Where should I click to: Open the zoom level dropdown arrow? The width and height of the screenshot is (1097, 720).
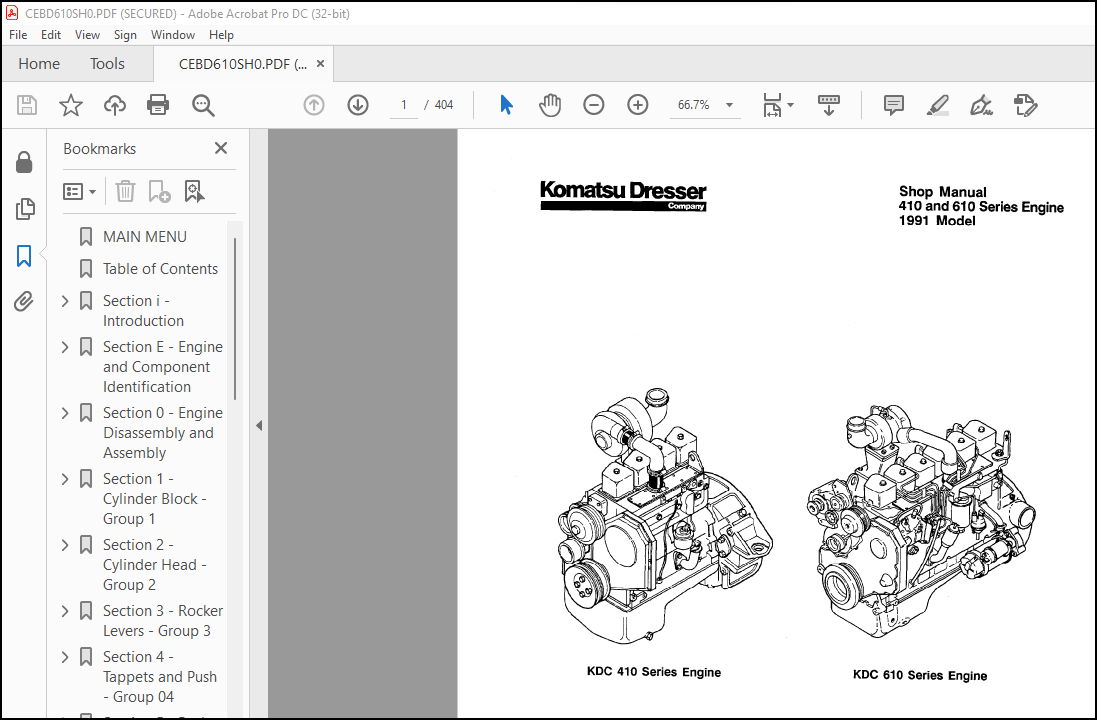729,105
